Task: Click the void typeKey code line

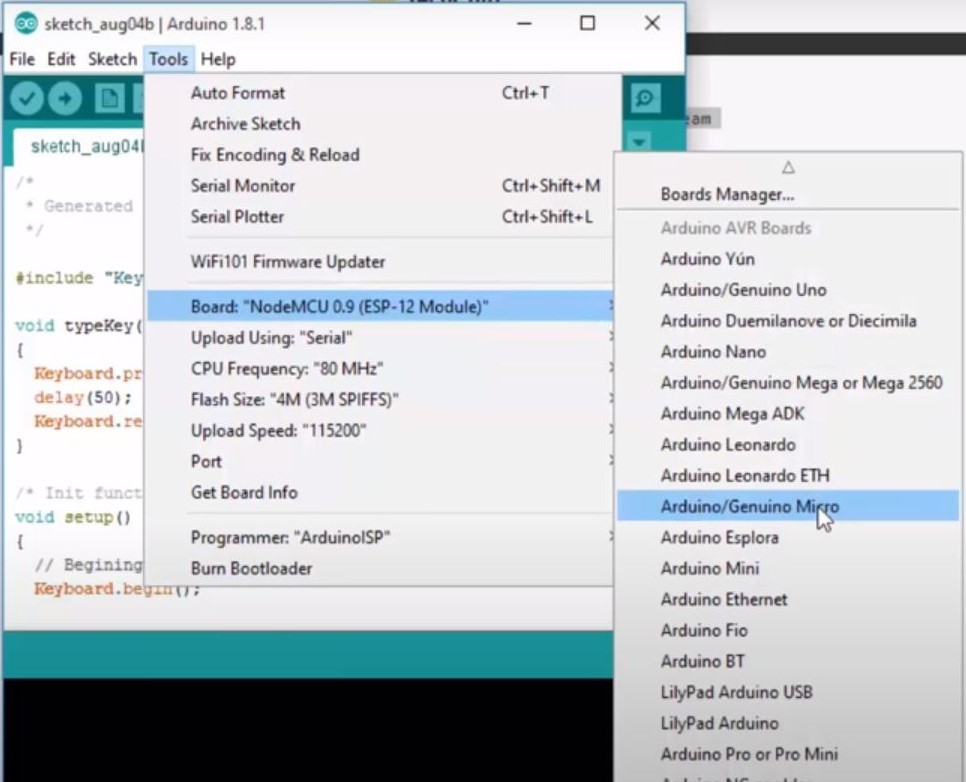Action: (79, 325)
